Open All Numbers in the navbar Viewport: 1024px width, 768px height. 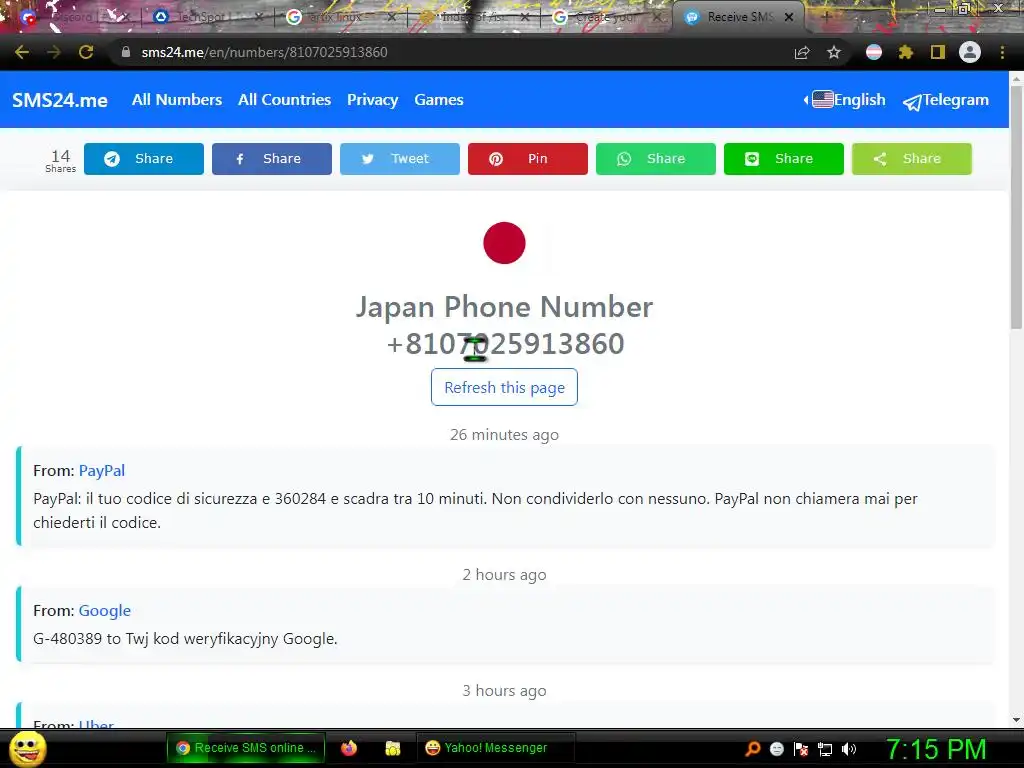(x=176, y=100)
